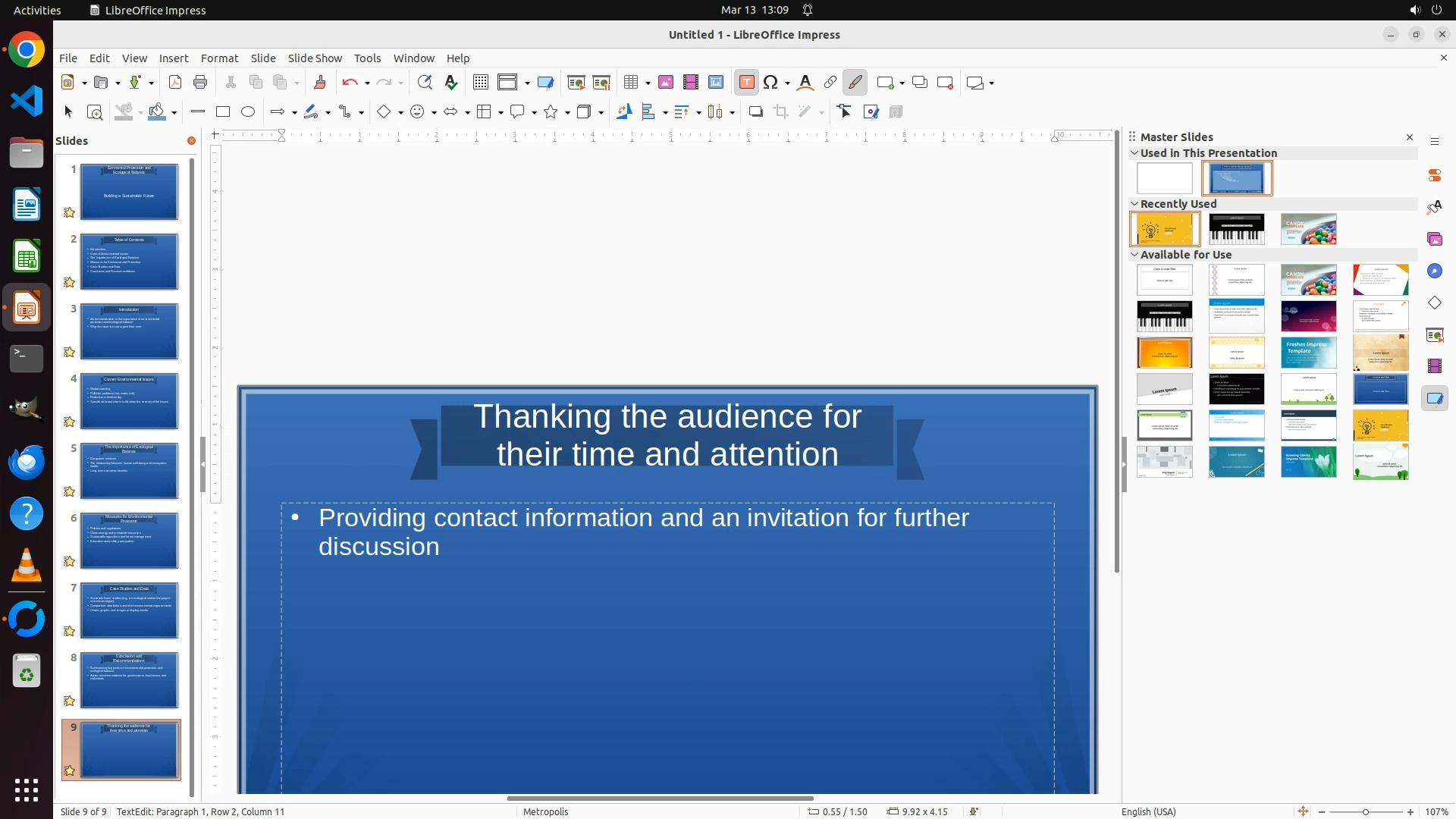
Task: Click the zoom slider in status bar
Action: [x=1366, y=812]
